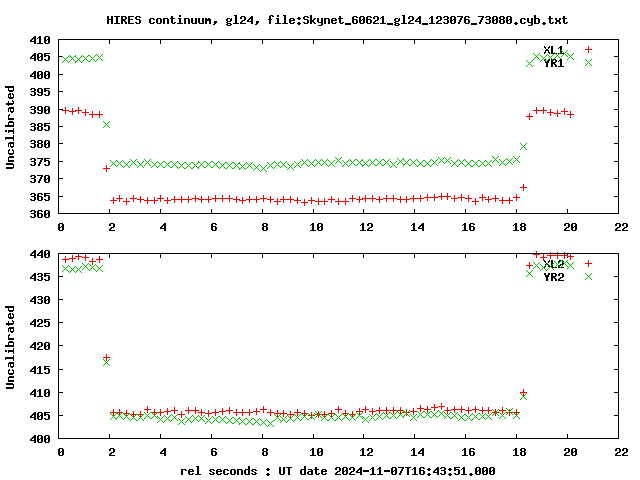Click the upper plot's Uncalibrated axis label
The width and height of the screenshot is (640, 480).
tap(10, 127)
